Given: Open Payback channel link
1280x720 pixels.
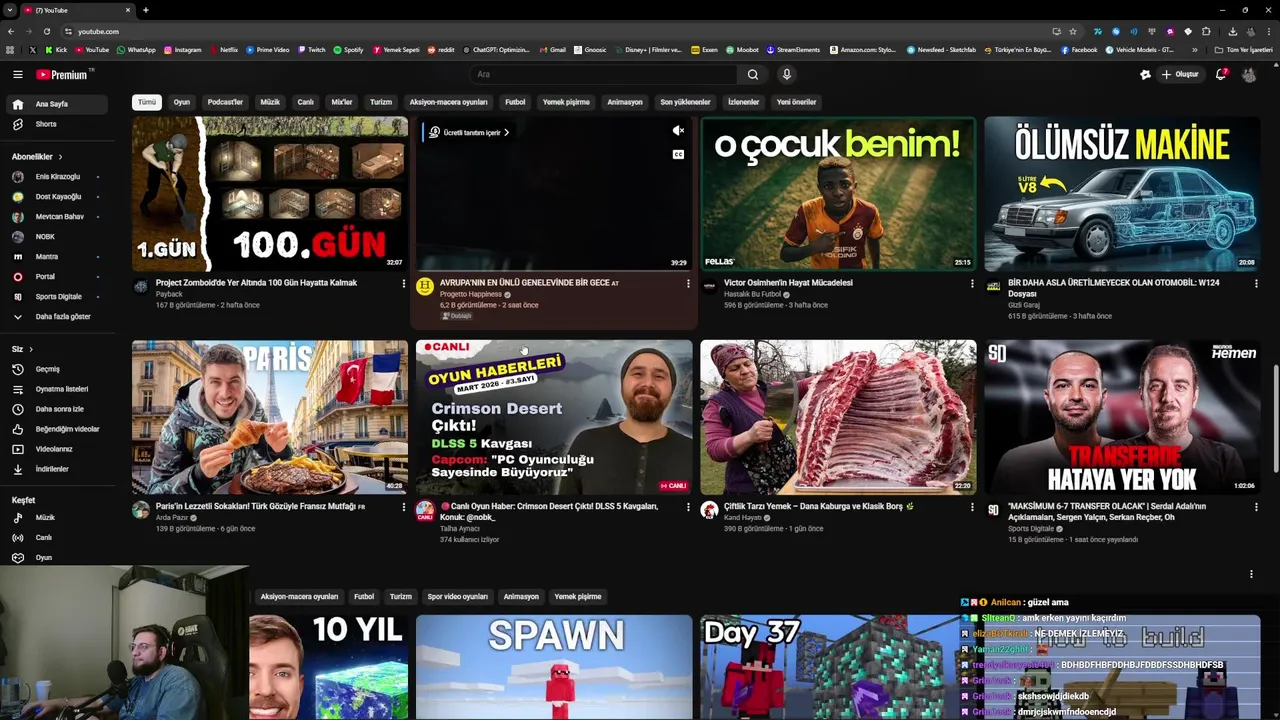Looking at the screenshot, I should (169, 294).
